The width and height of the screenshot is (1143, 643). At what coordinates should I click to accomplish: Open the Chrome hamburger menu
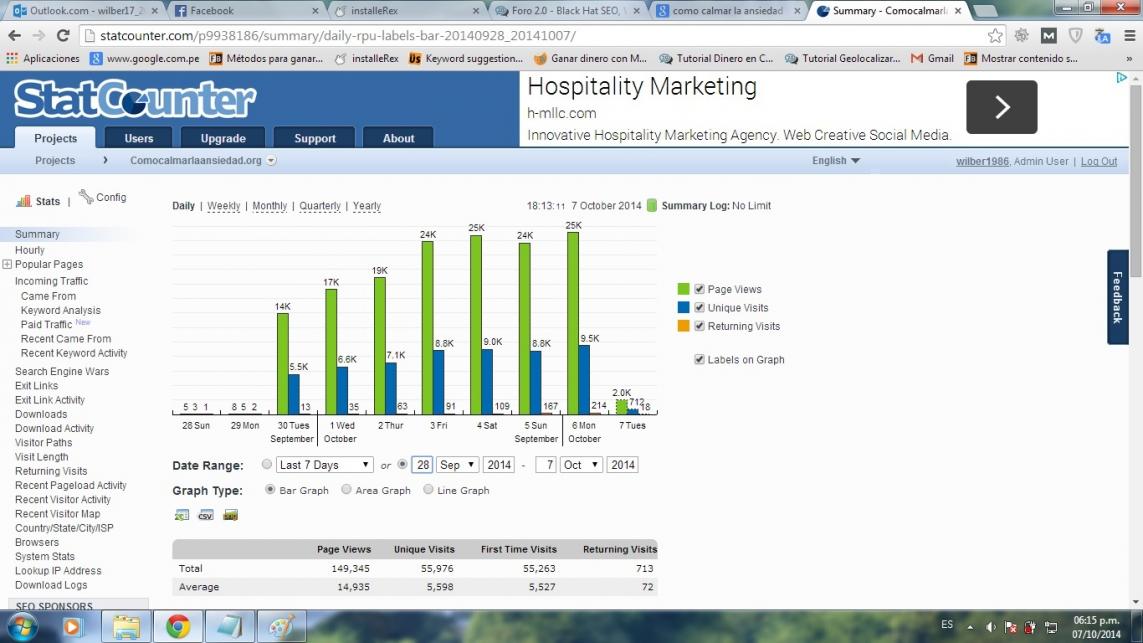coord(1129,35)
